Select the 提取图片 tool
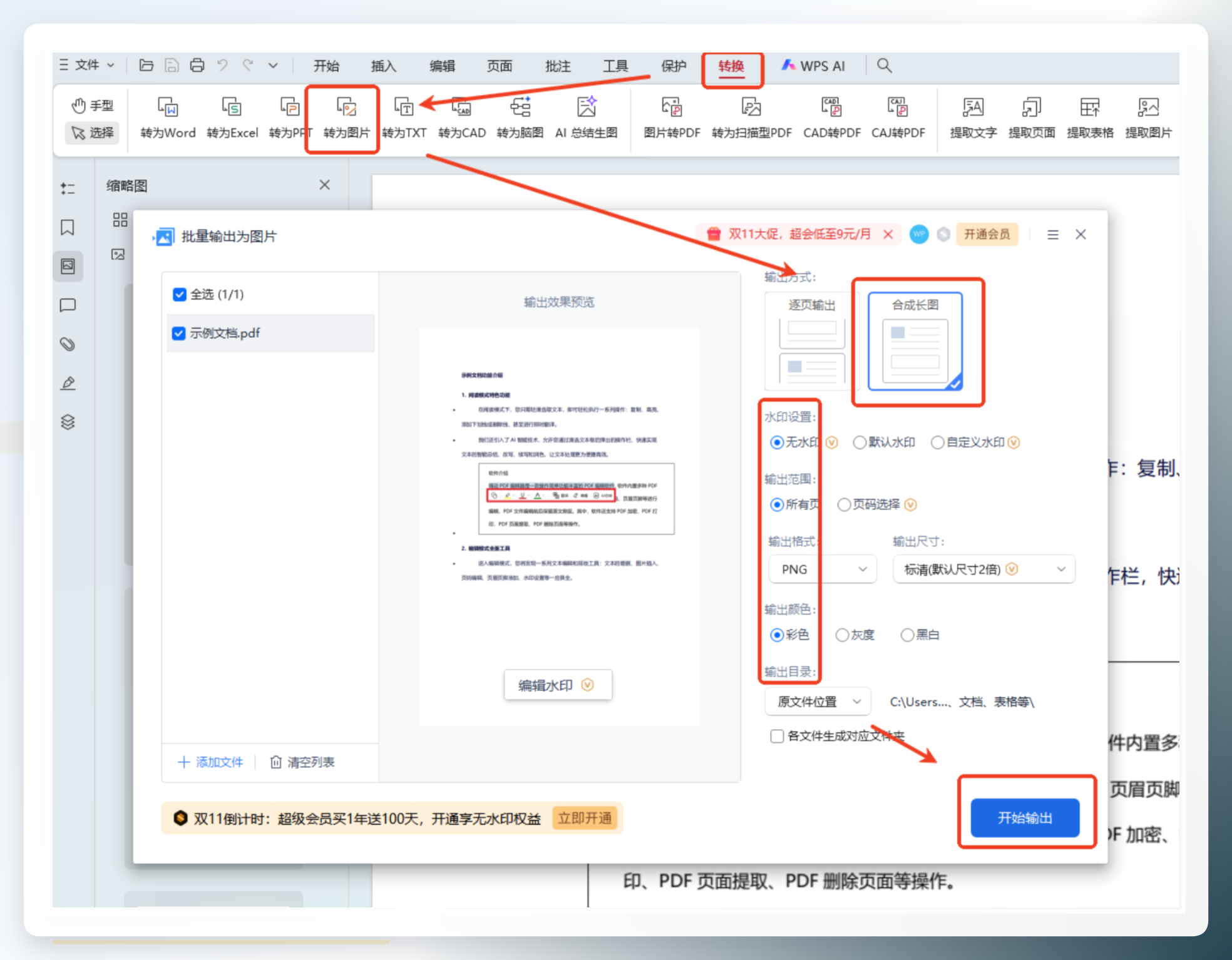 click(1148, 117)
